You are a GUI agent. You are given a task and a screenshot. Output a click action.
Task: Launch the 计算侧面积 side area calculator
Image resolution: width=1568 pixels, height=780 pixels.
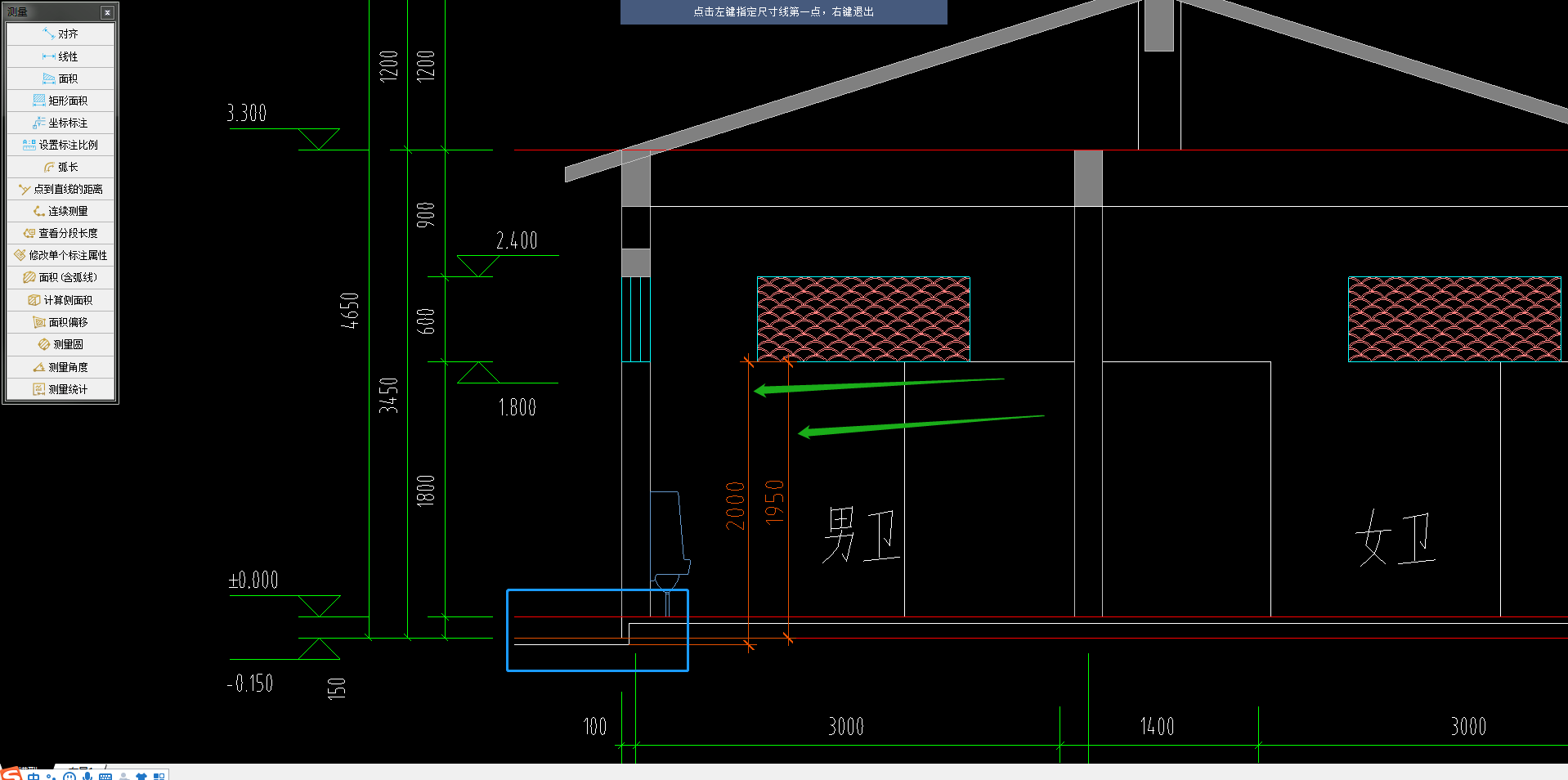[x=60, y=300]
